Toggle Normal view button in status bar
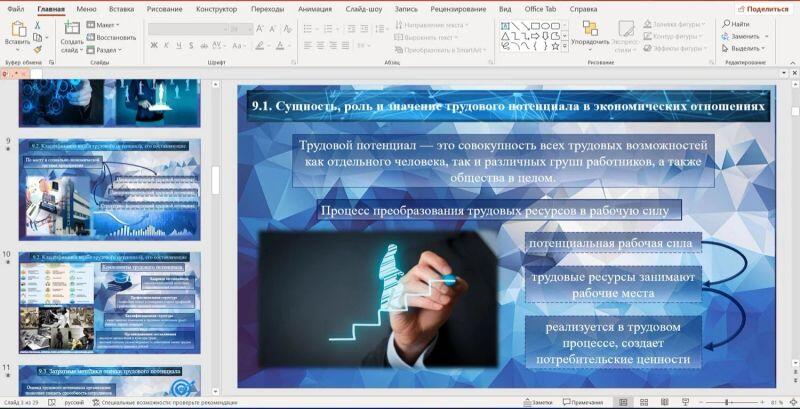Image resolution: width=800 pixels, height=409 pixels. pyautogui.click(x=623, y=402)
